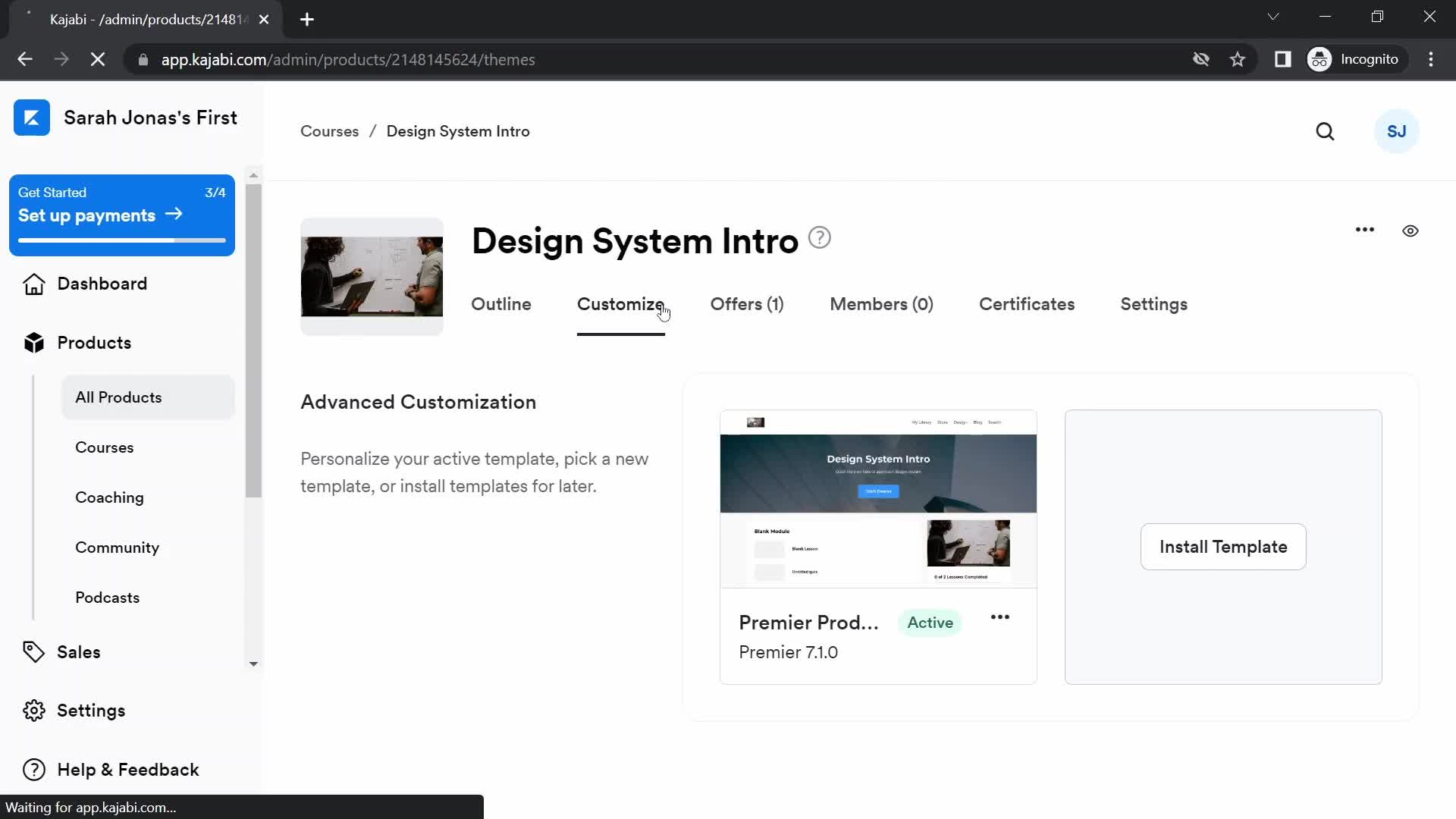The image size is (1456, 819).
Task: Bookmark this page with star icon
Action: click(x=1238, y=59)
